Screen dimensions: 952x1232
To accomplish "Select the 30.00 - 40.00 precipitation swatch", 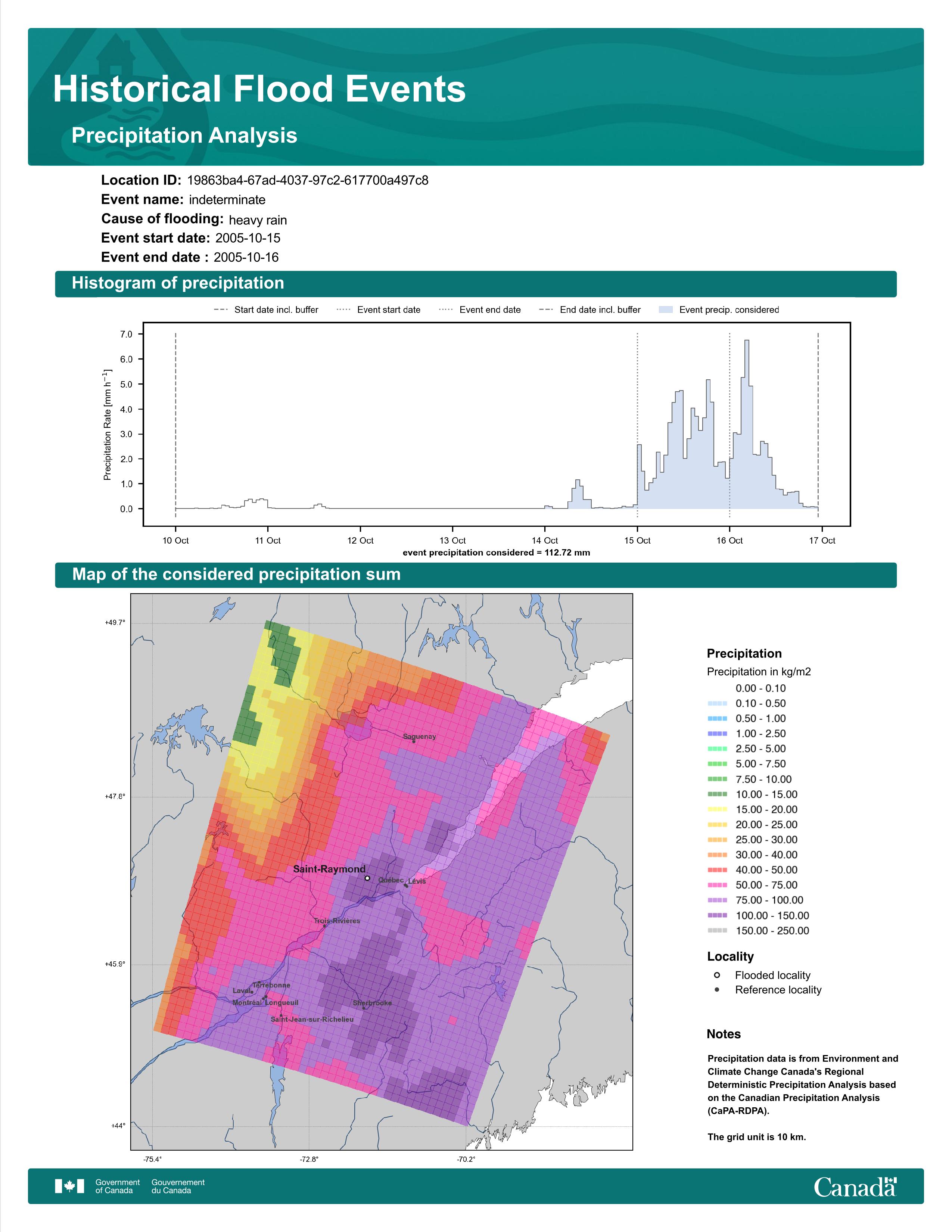I will 717,855.
